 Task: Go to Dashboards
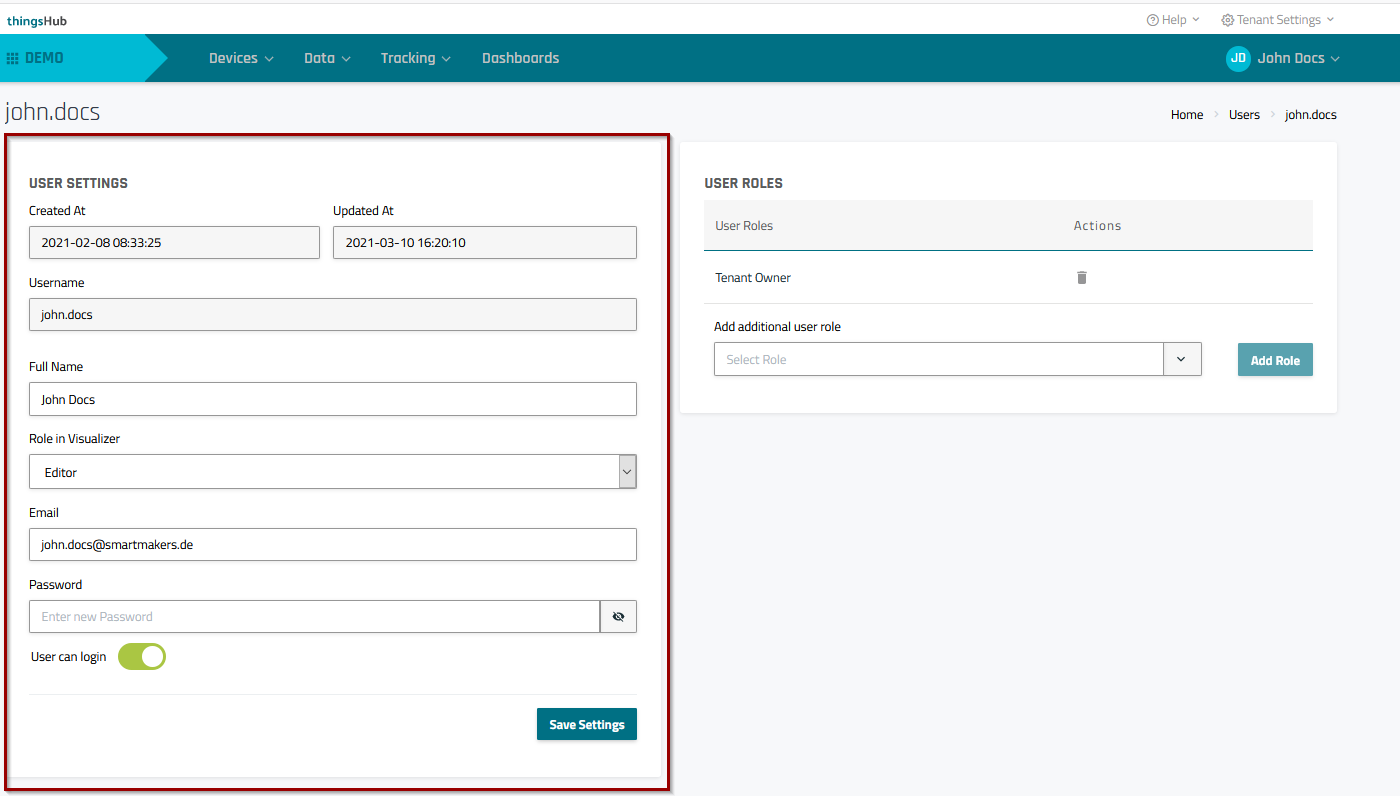520,58
